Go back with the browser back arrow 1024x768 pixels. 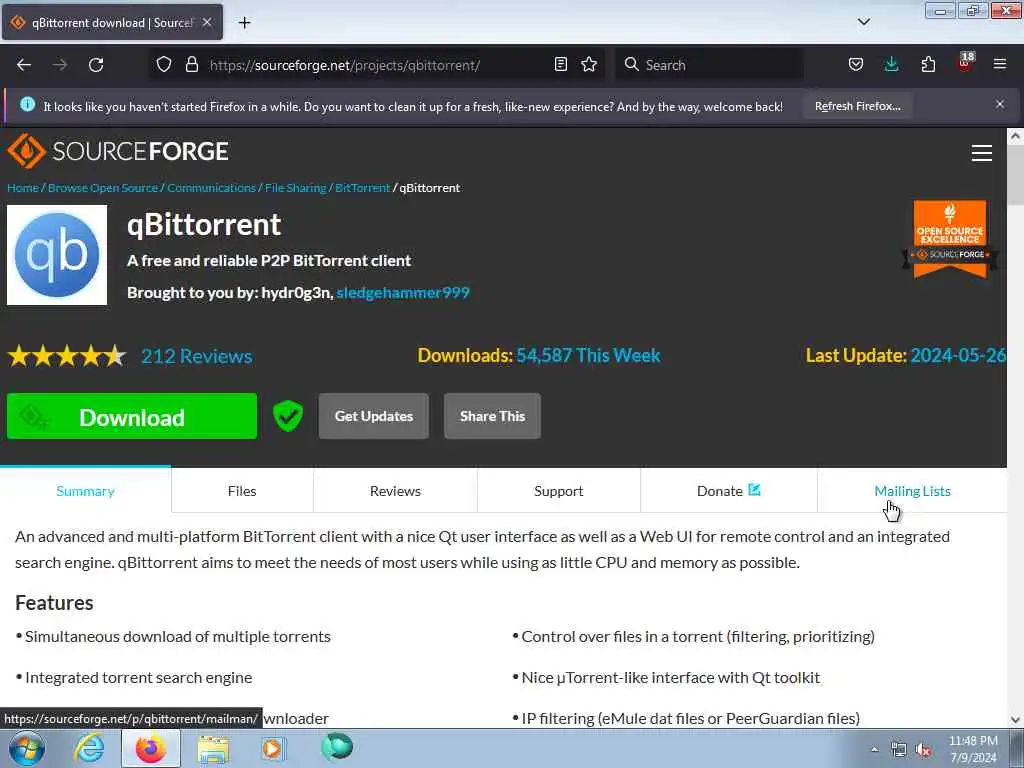[24, 65]
